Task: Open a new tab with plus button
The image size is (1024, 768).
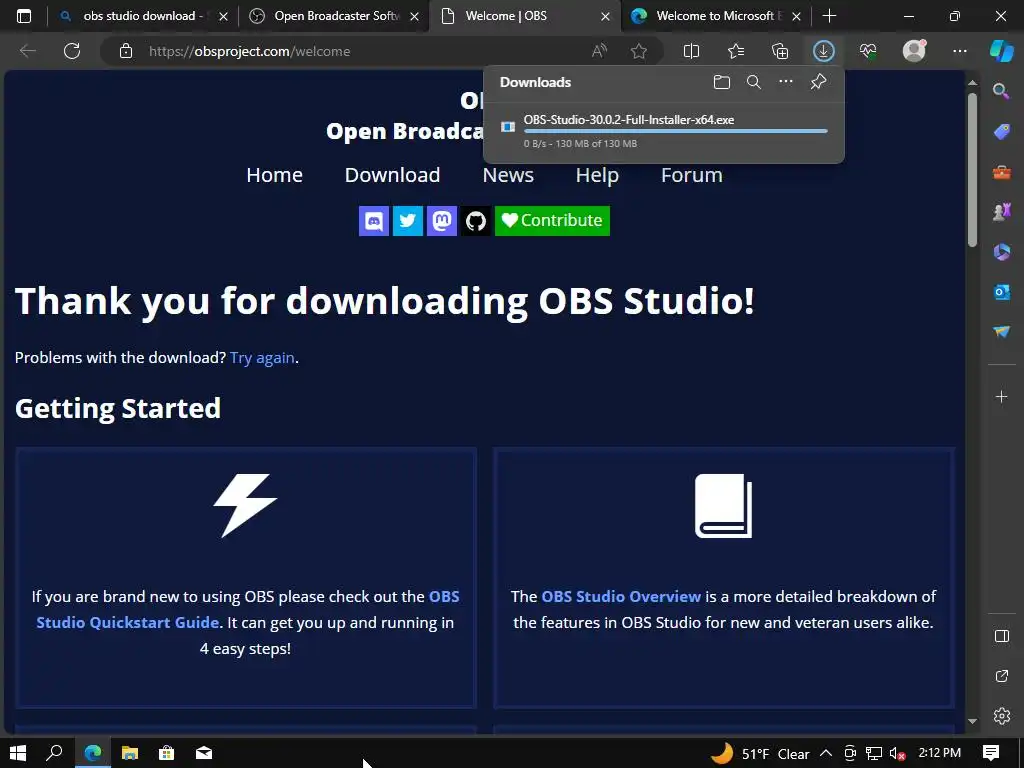Action: coord(829,16)
